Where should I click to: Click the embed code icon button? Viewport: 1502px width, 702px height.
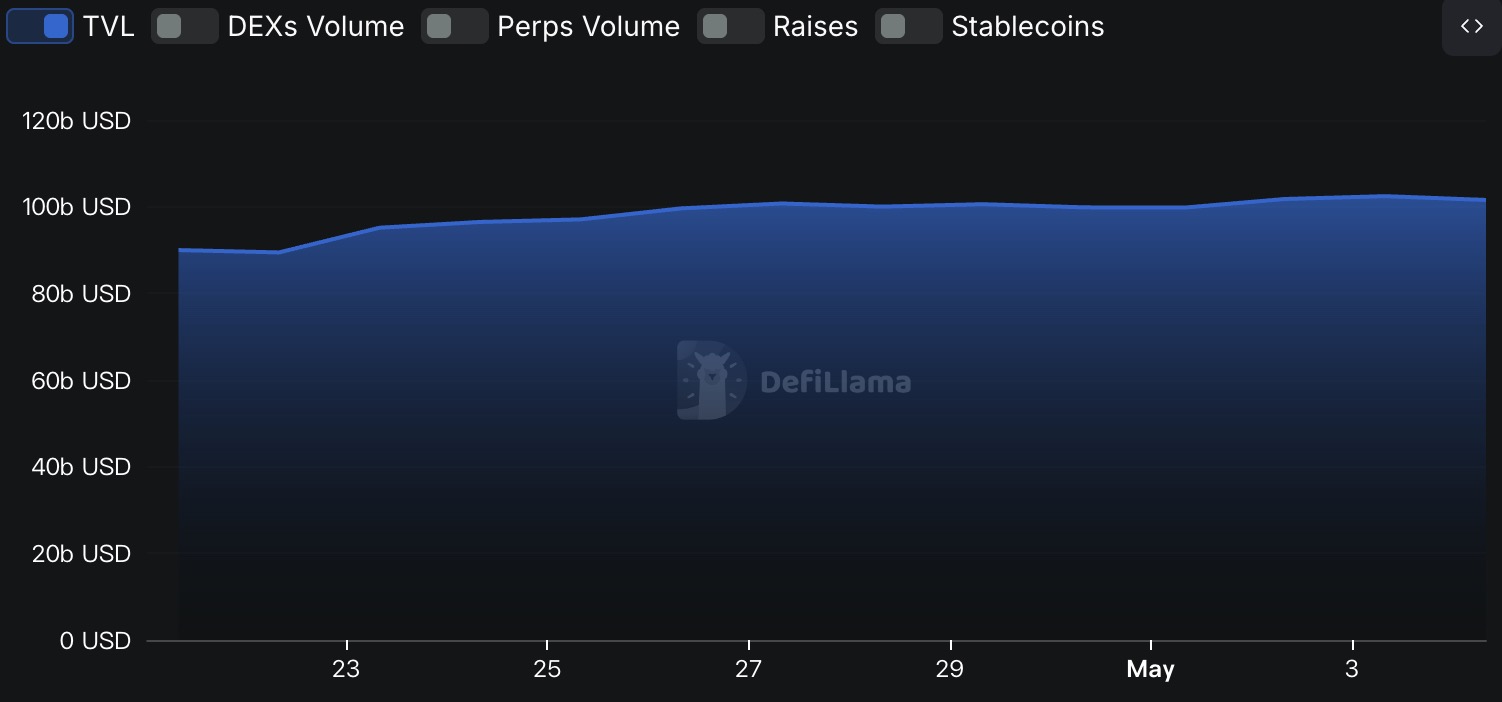click(x=1471, y=27)
